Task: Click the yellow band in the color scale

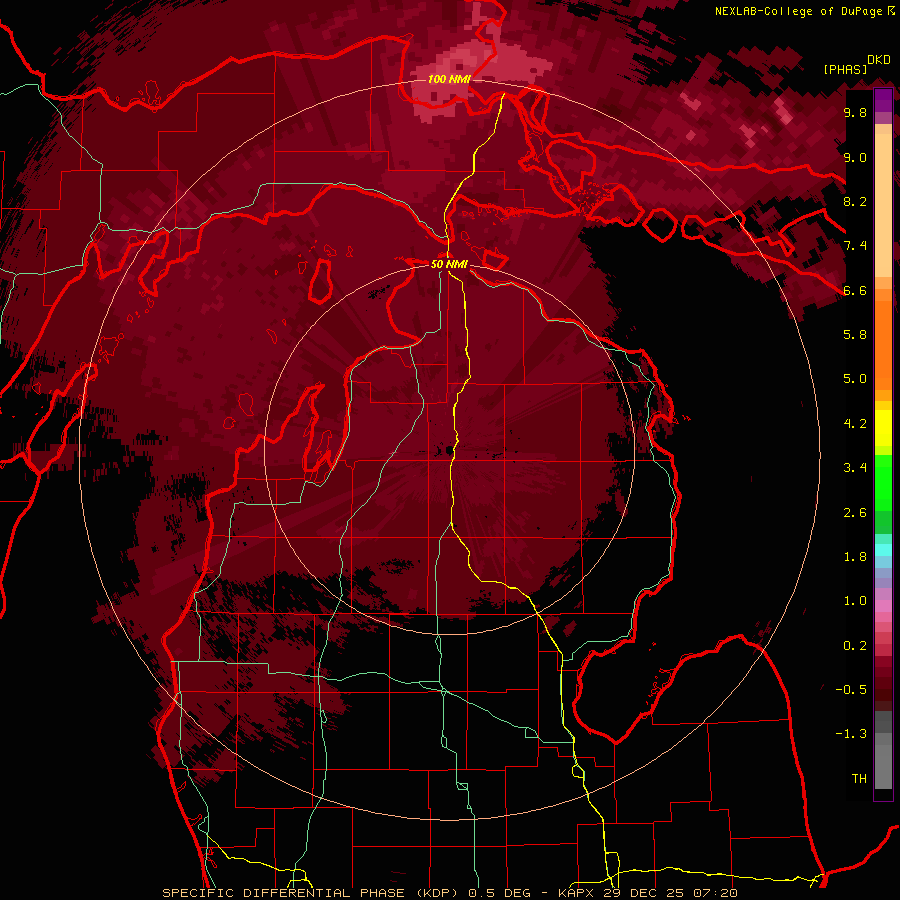Action: 883,428
